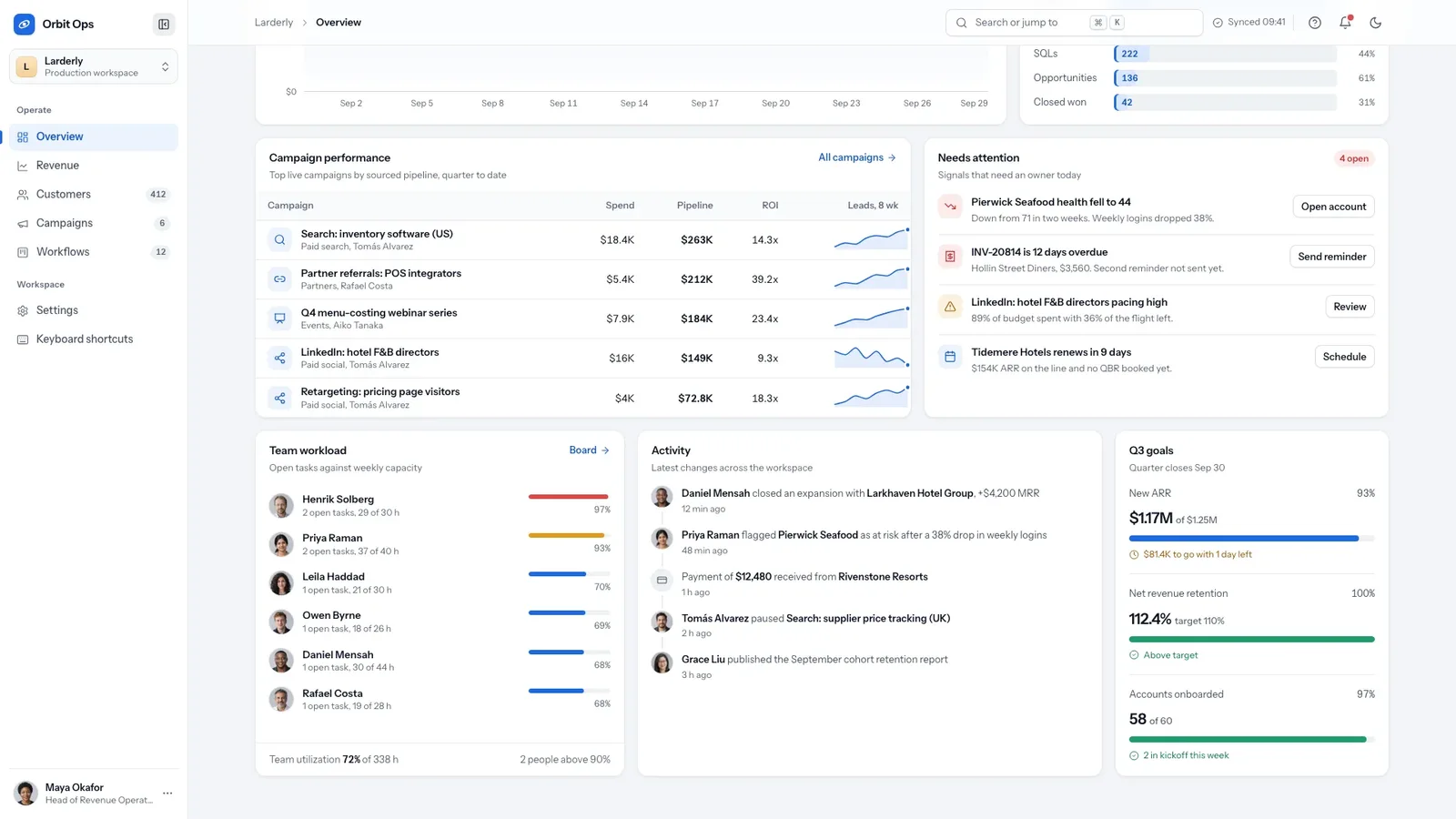Click the search campaign icon for inventory software

(279, 240)
